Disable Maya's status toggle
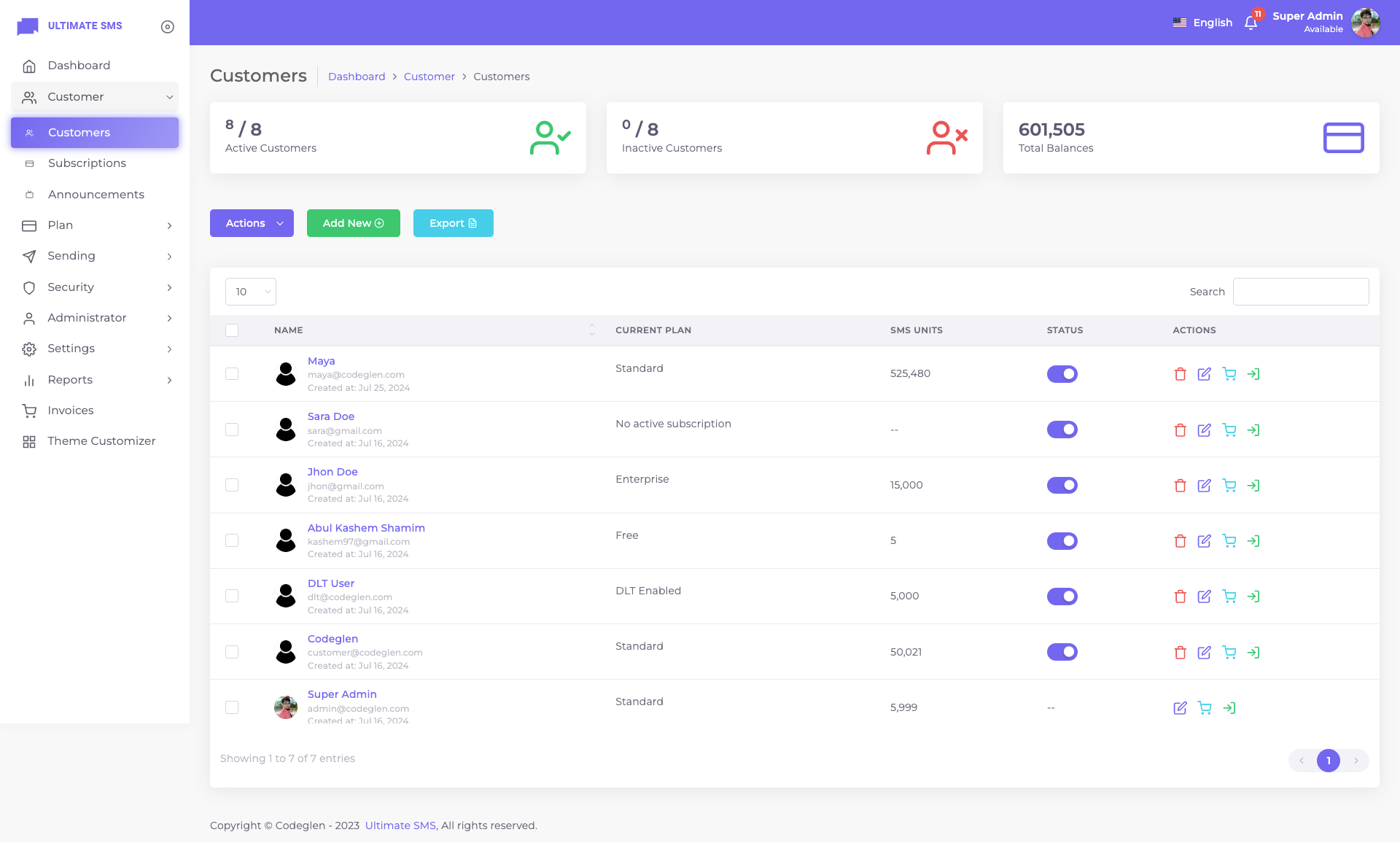This screenshot has height=843, width=1400. coord(1062,374)
